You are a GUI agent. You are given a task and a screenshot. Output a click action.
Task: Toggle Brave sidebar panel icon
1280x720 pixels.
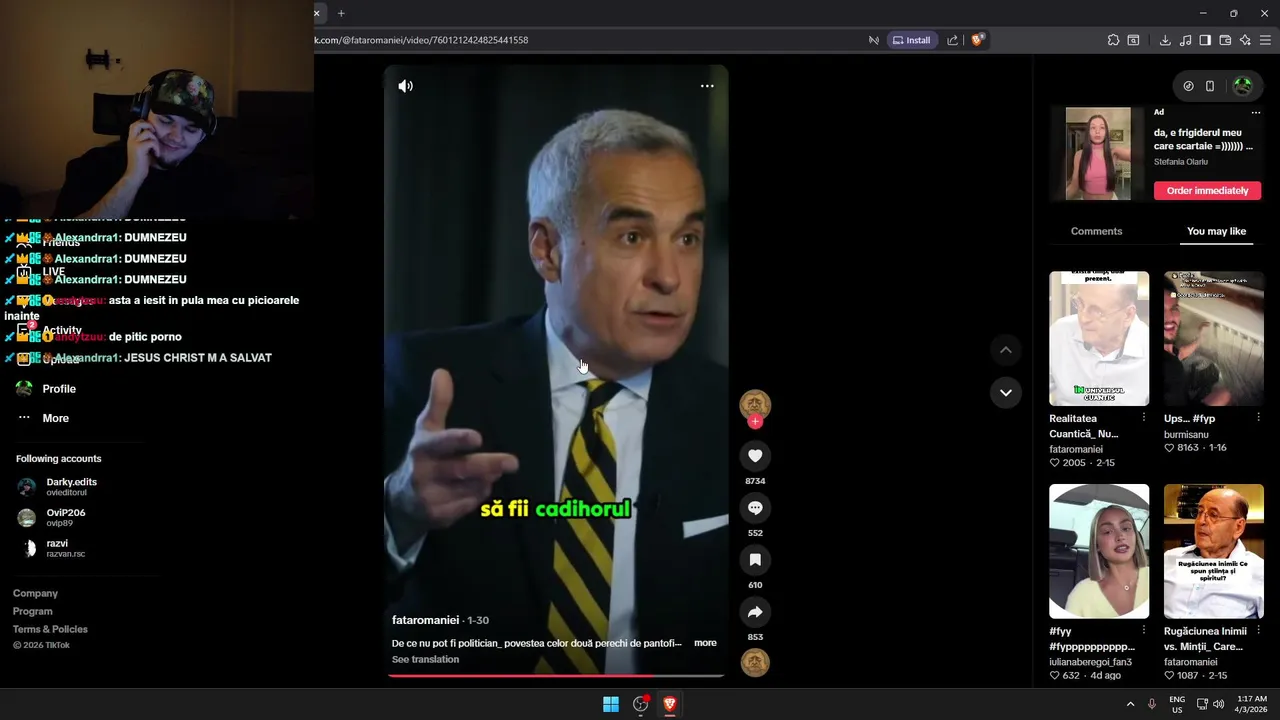click(1205, 40)
